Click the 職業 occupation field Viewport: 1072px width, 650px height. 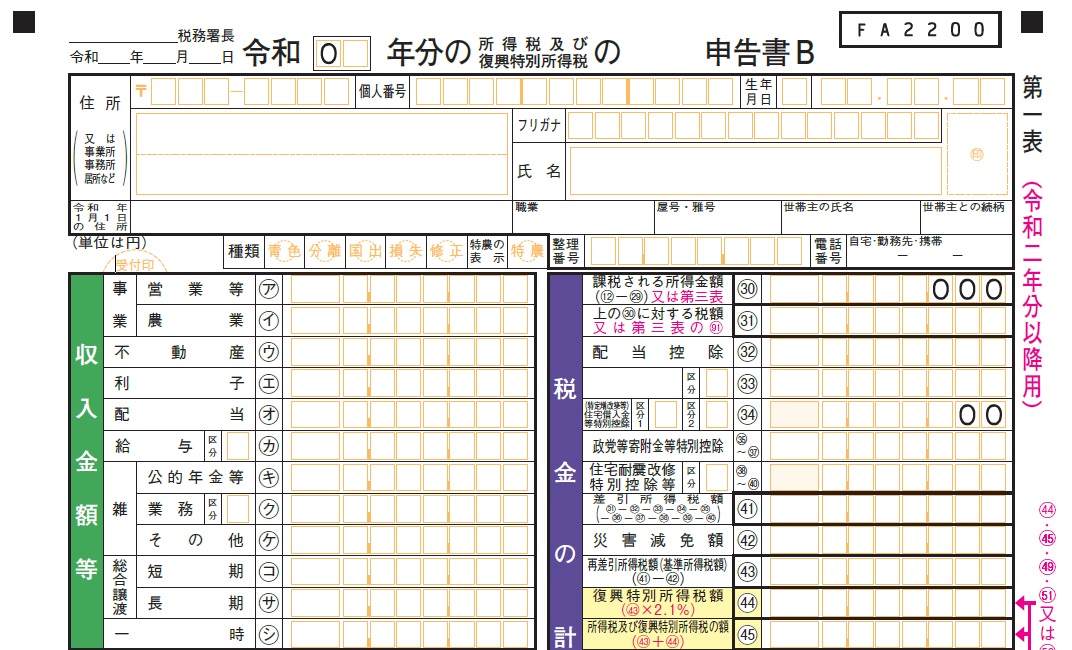[x=584, y=217]
